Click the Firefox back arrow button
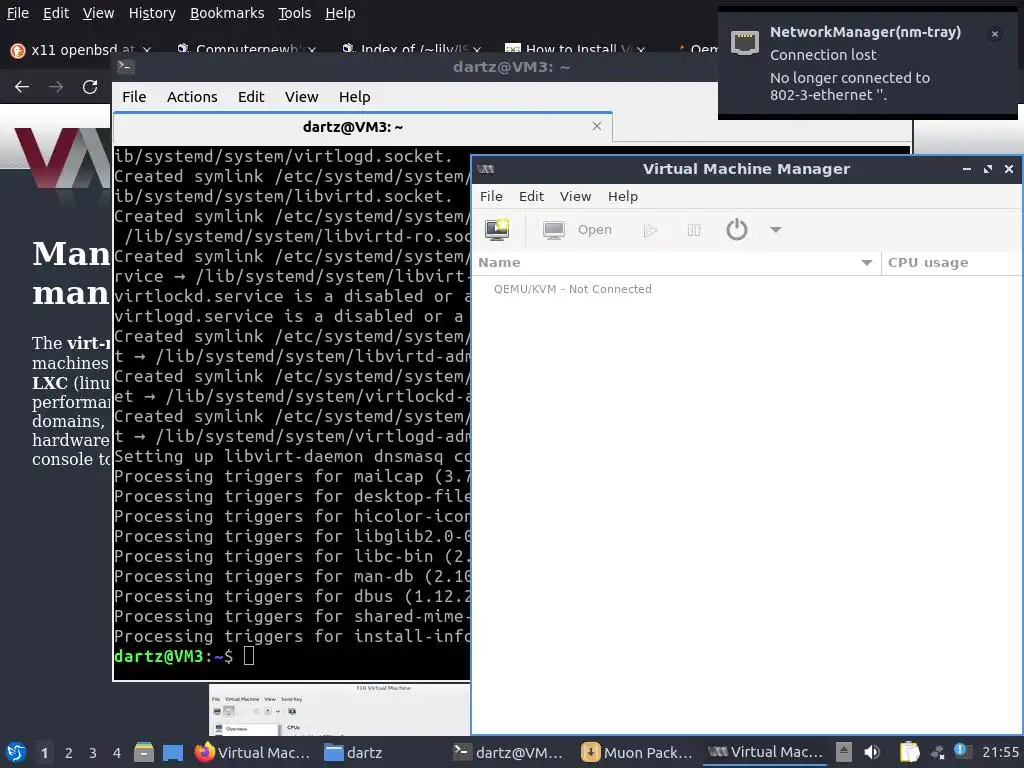 click(x=22, y=87)
